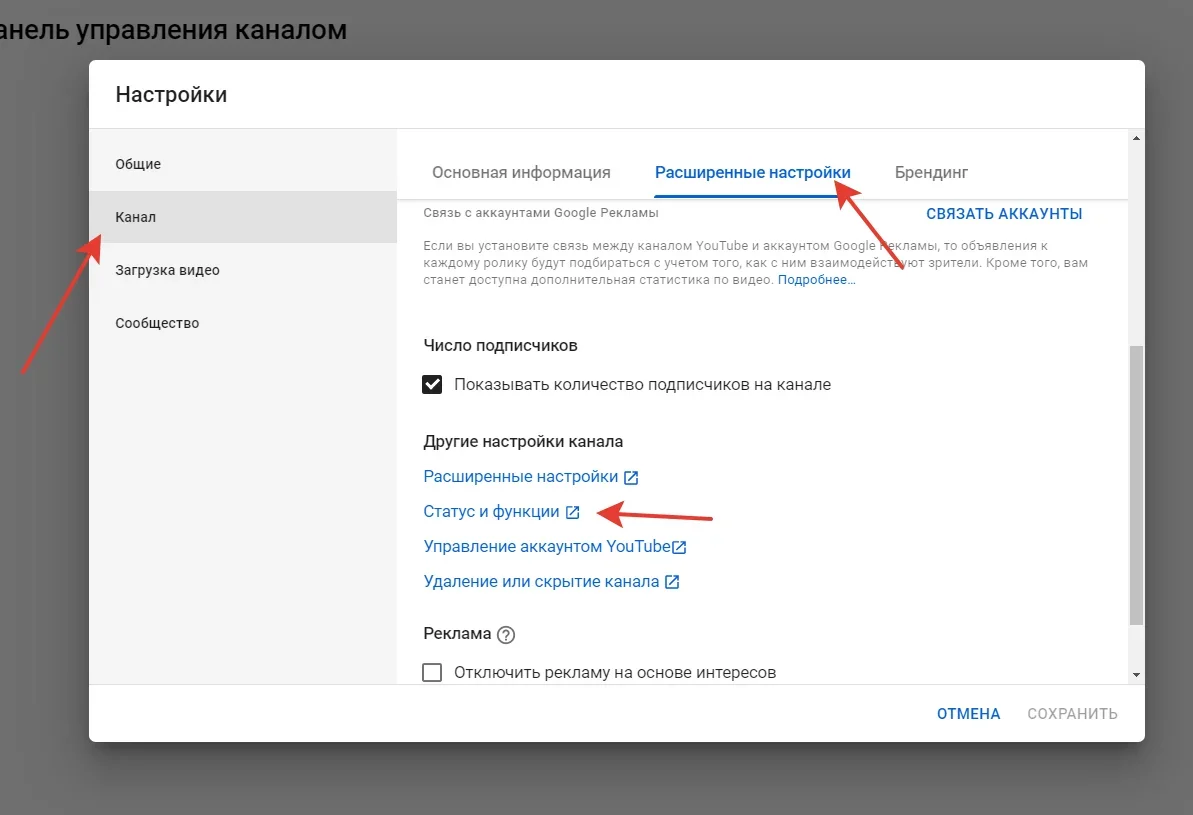
Task: Click the СВЯЗАТЬ АККАУНТЫ button
Action: (1003, 214)
